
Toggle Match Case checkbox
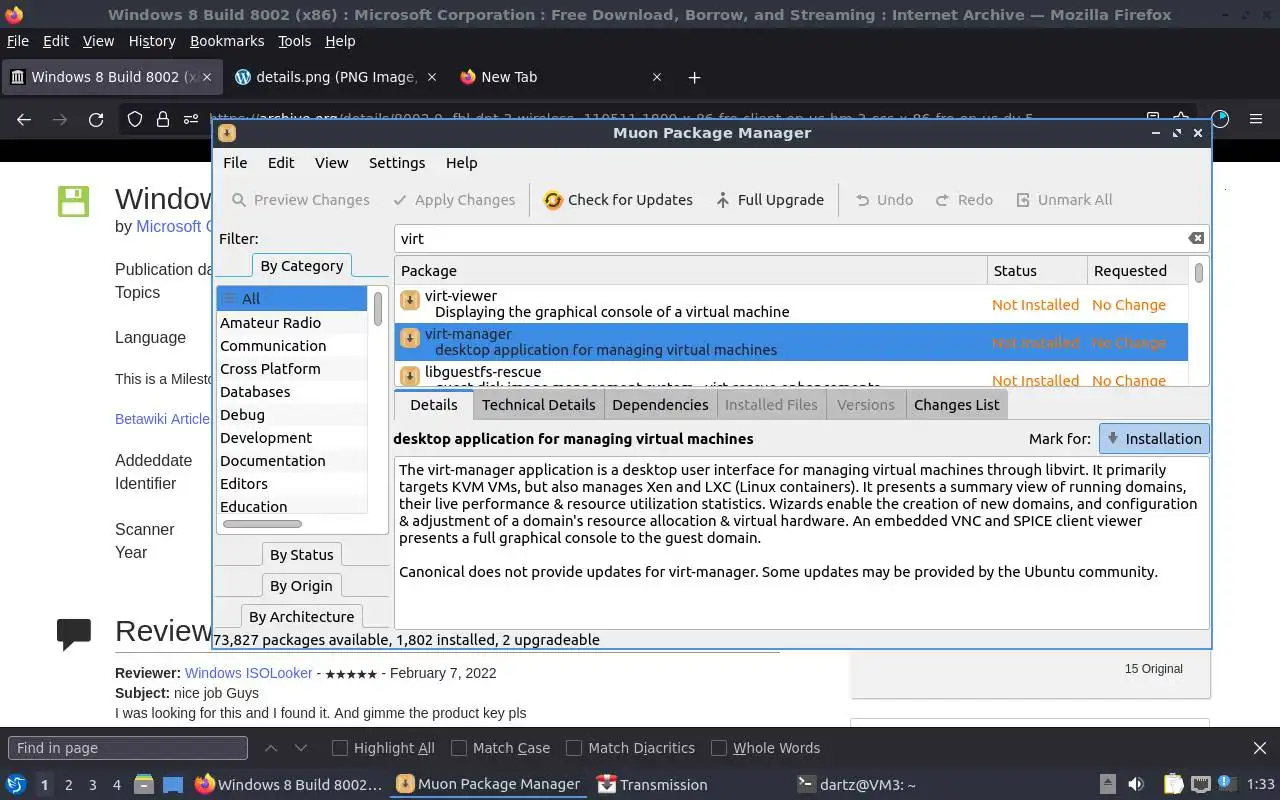coord(459,748)
